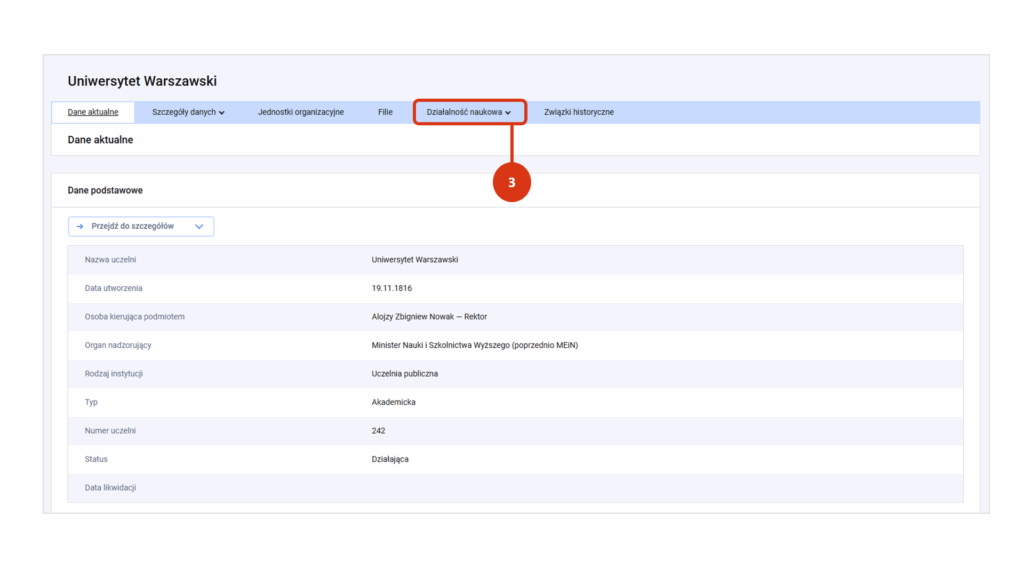Click the university number 242
Image resolution: width=1024 pixels, height=576 pixels.
click(x=378, y=431)
